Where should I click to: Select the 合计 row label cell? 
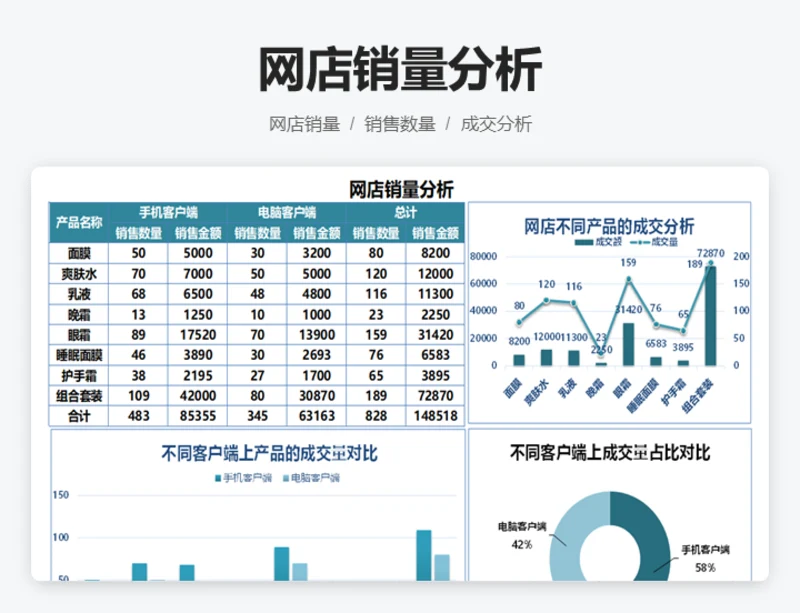[79, 416]
